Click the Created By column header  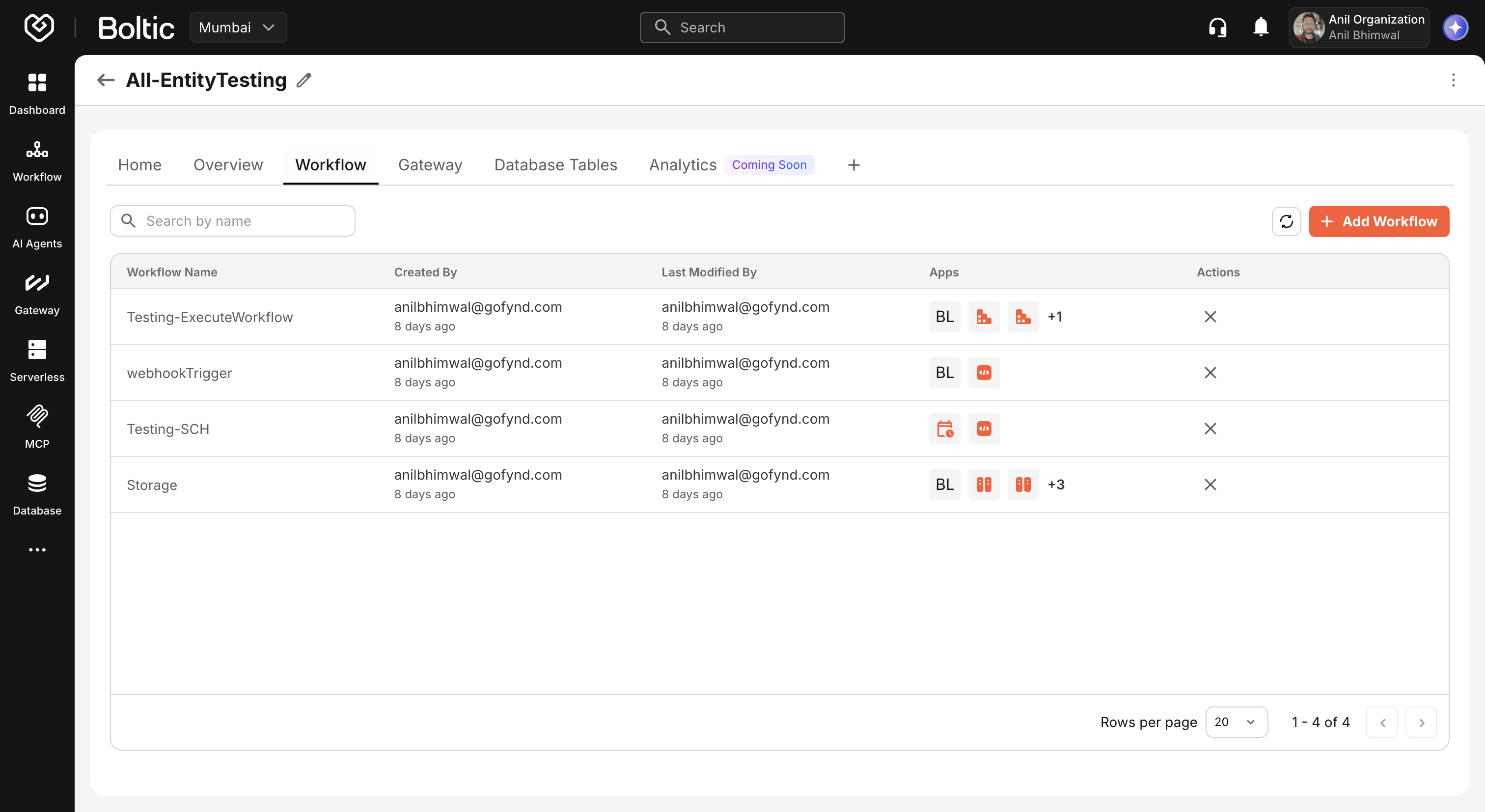(x=425, y=272)
